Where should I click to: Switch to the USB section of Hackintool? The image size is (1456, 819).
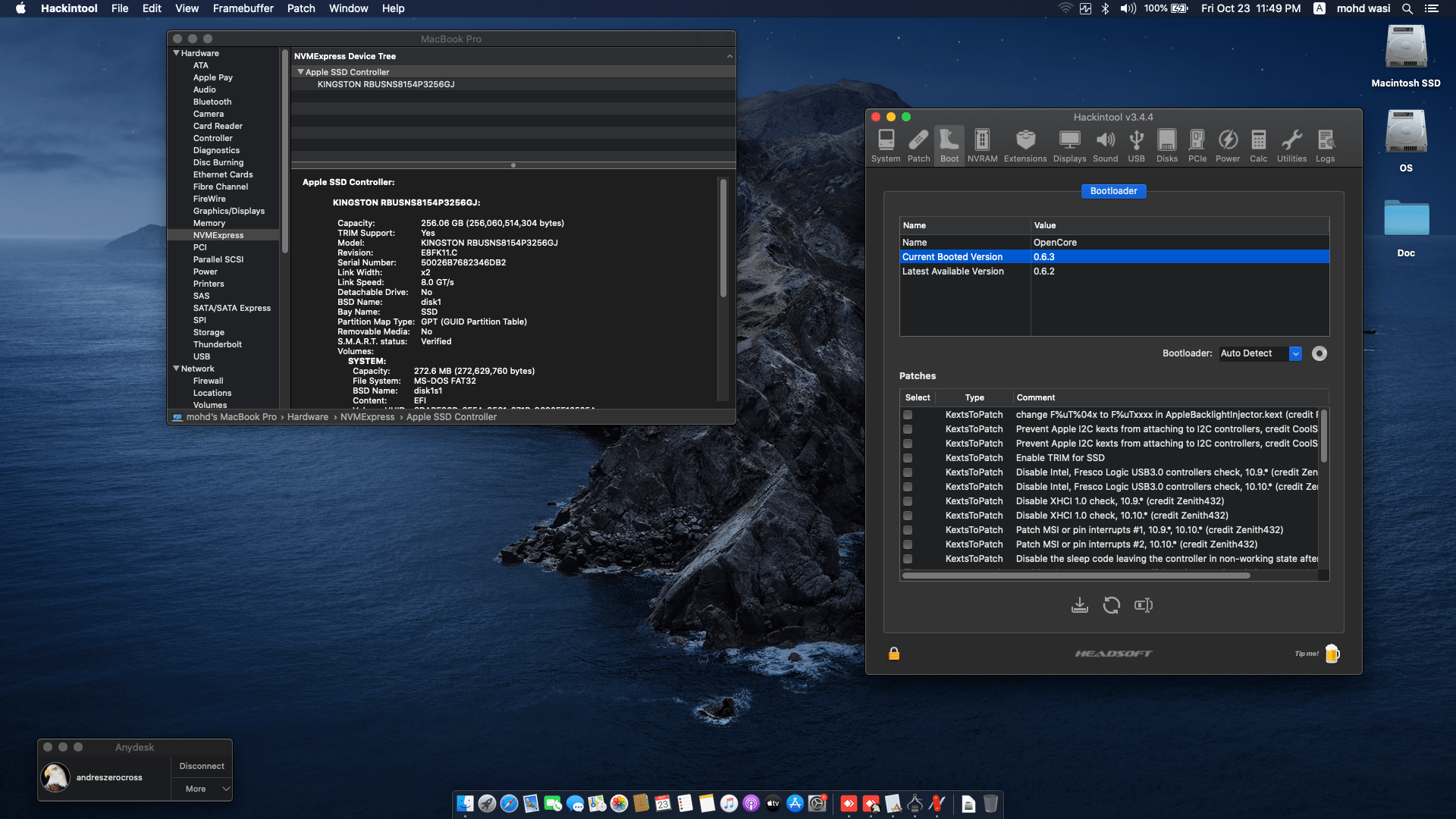pyautogui.click(x=1136, y=145)
